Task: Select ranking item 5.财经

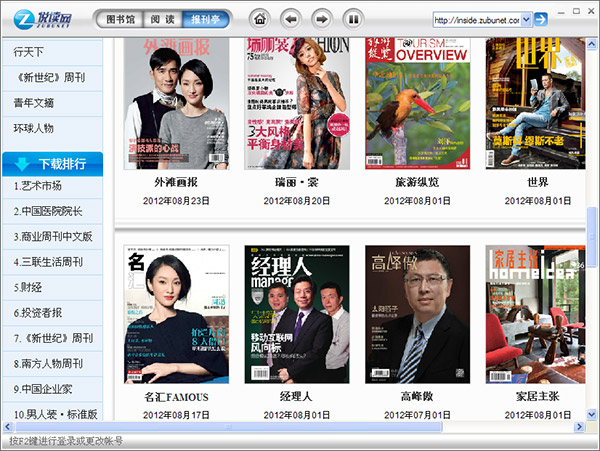Action: click(x=52, y=288)
